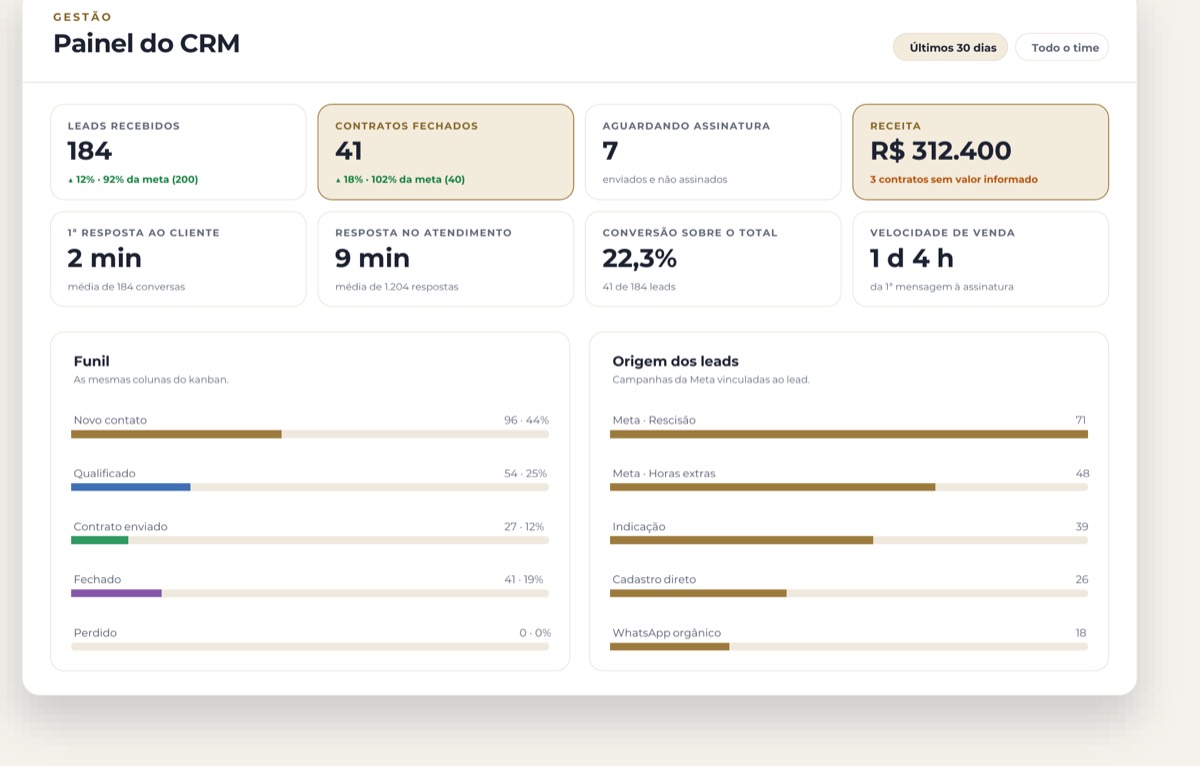1200x766 pixels.
Task: Click the '27 · 12%' value
Action: tap(524, 526)
